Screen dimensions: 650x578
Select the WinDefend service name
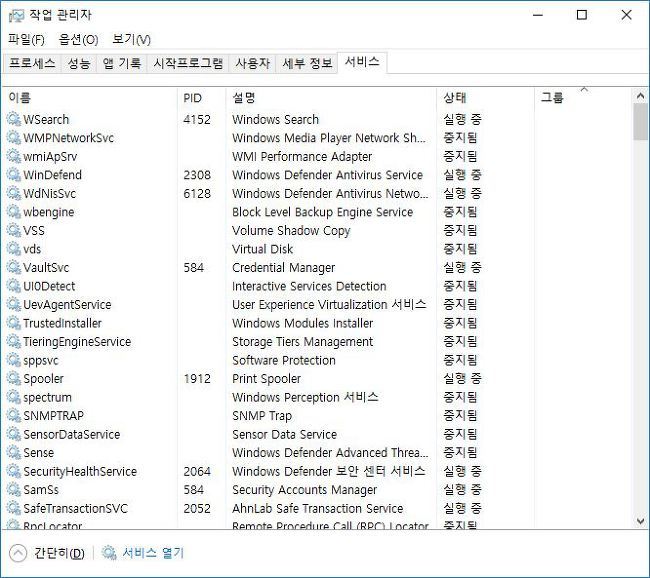point(52,175)
